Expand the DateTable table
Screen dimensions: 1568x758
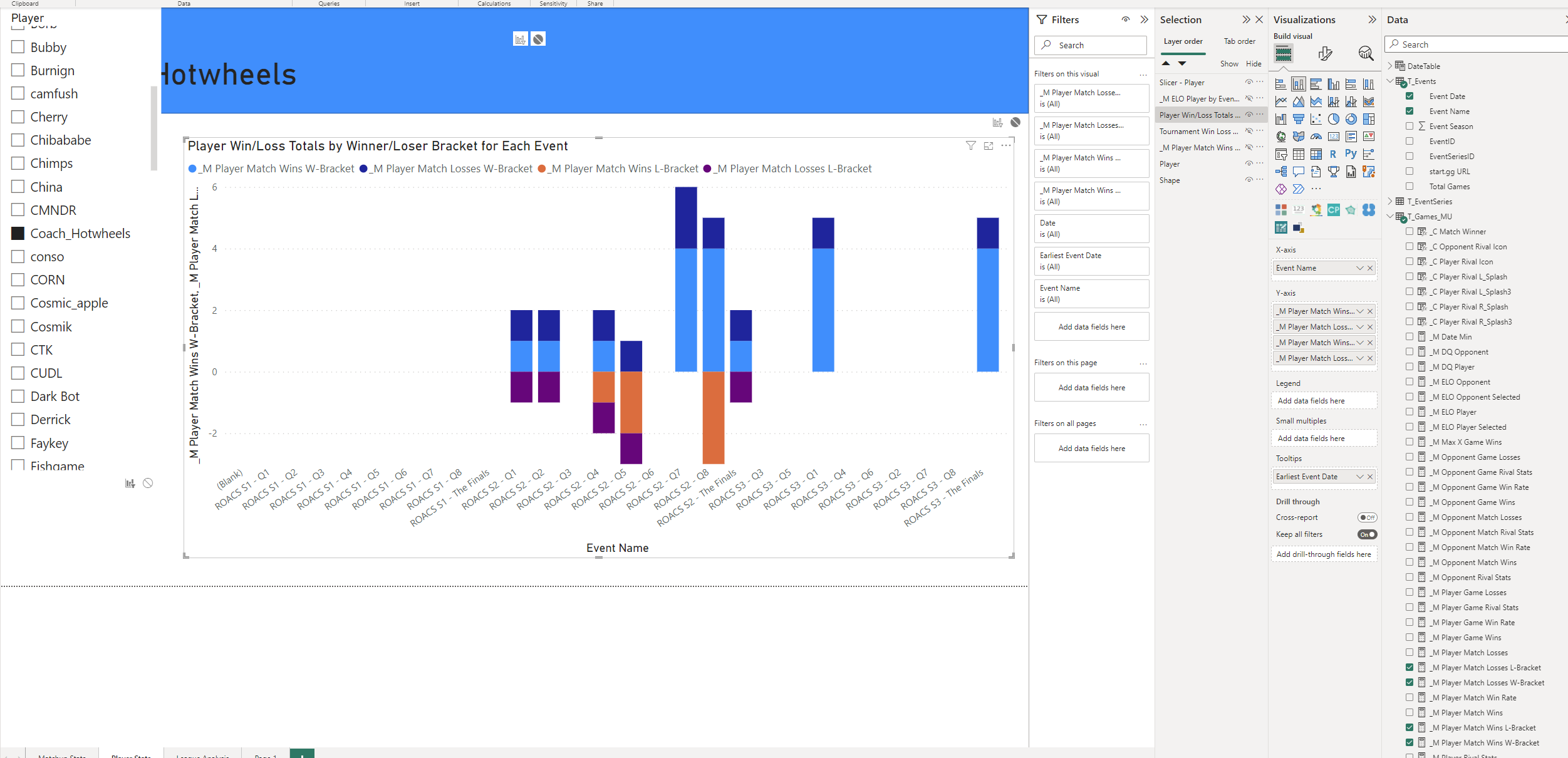pyautogui.click(x=1390, y=66)
